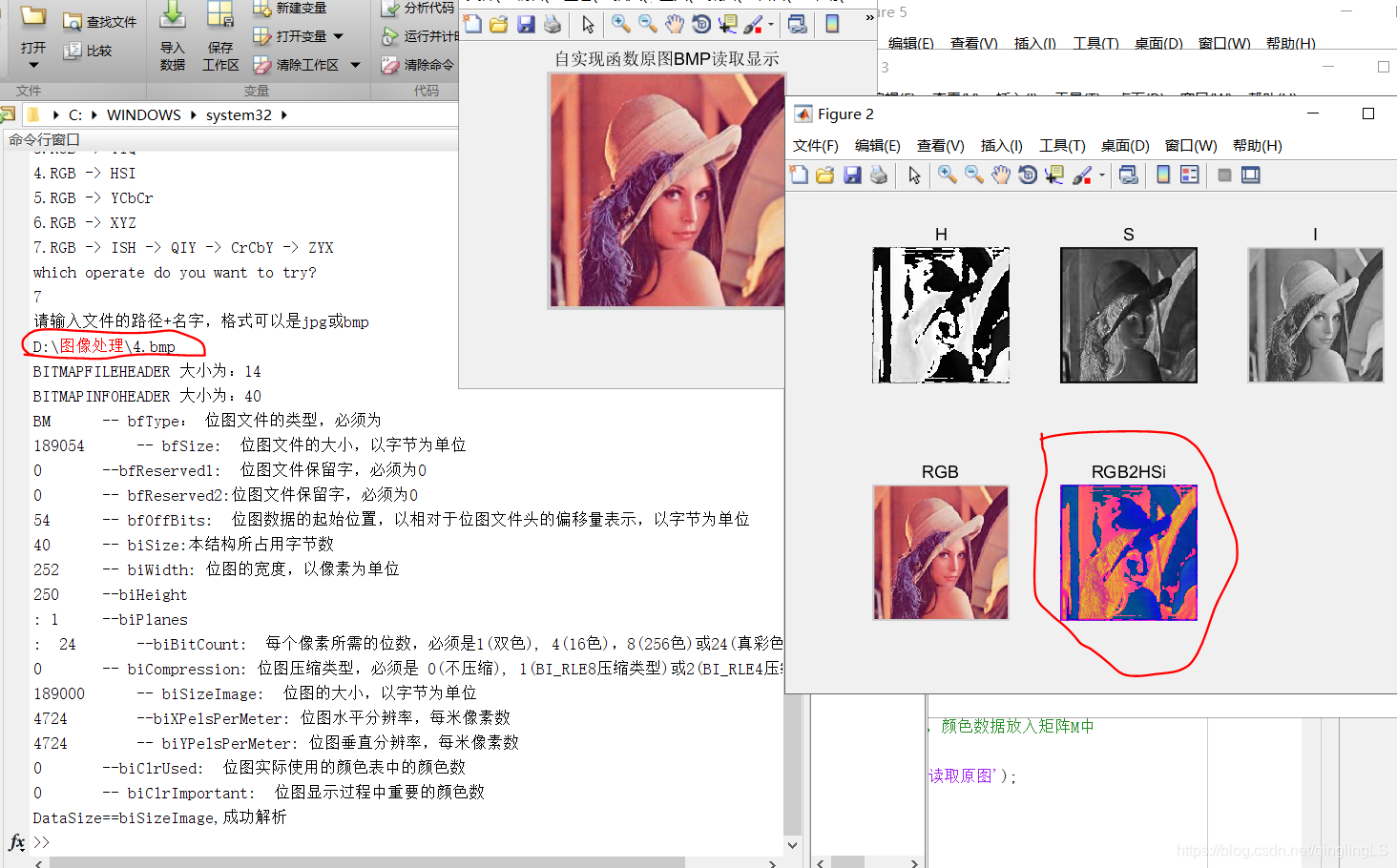
Task: Print Figure 2 with the printer icon
Action: [879, 175]
